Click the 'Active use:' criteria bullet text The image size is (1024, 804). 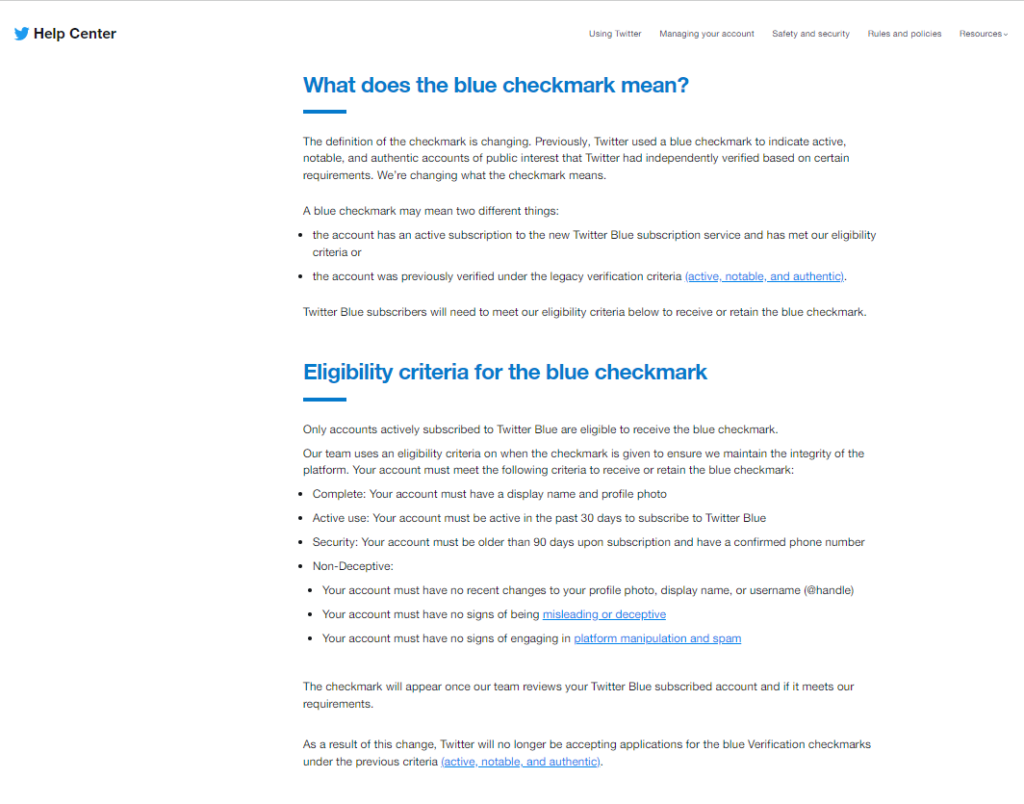pyautogui.click(x=539, y=518)
